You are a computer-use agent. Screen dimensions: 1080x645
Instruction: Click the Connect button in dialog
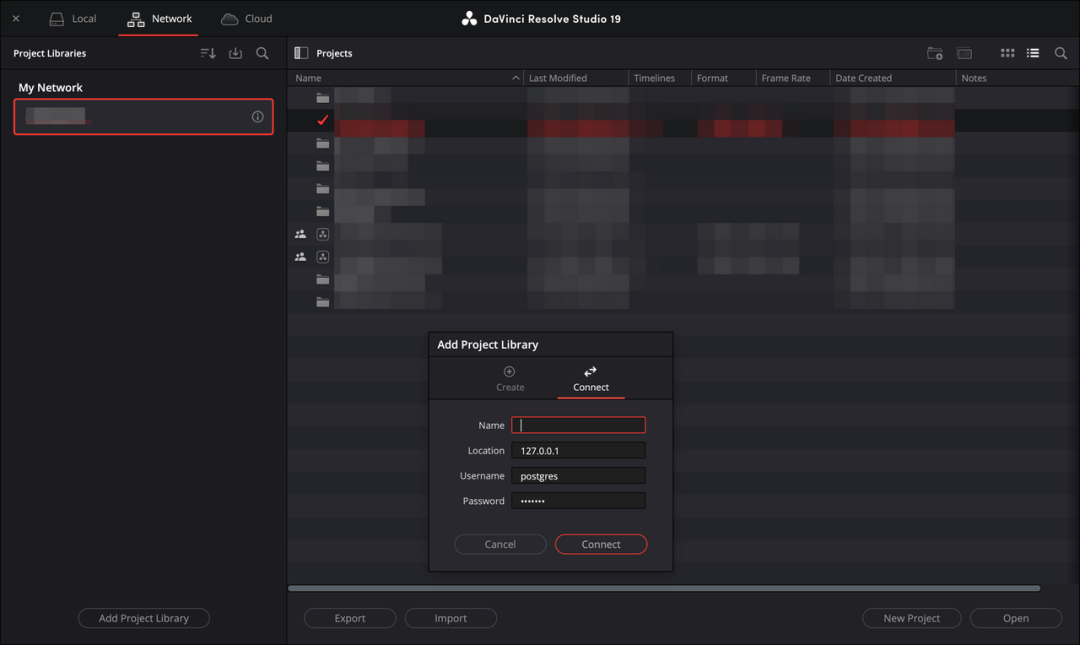[x=601, y=544]
